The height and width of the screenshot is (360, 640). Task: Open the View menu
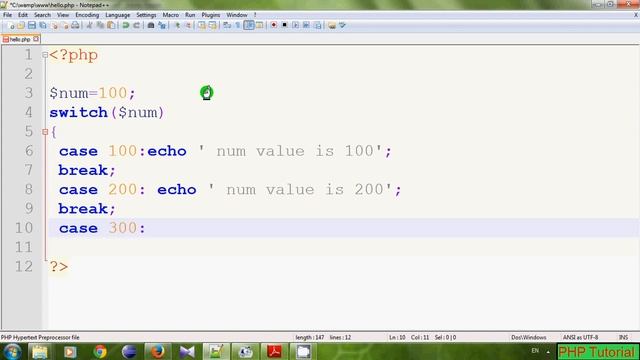[x=63, y=15]
